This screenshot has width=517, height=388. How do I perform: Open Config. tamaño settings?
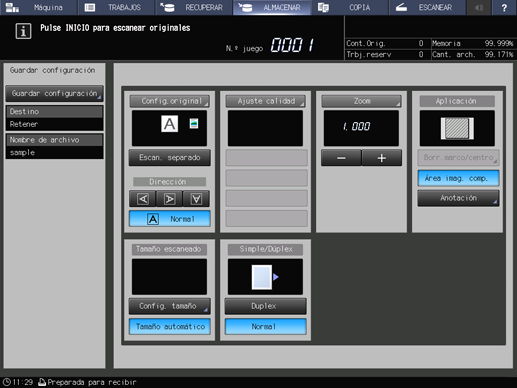tap(170, 306)
